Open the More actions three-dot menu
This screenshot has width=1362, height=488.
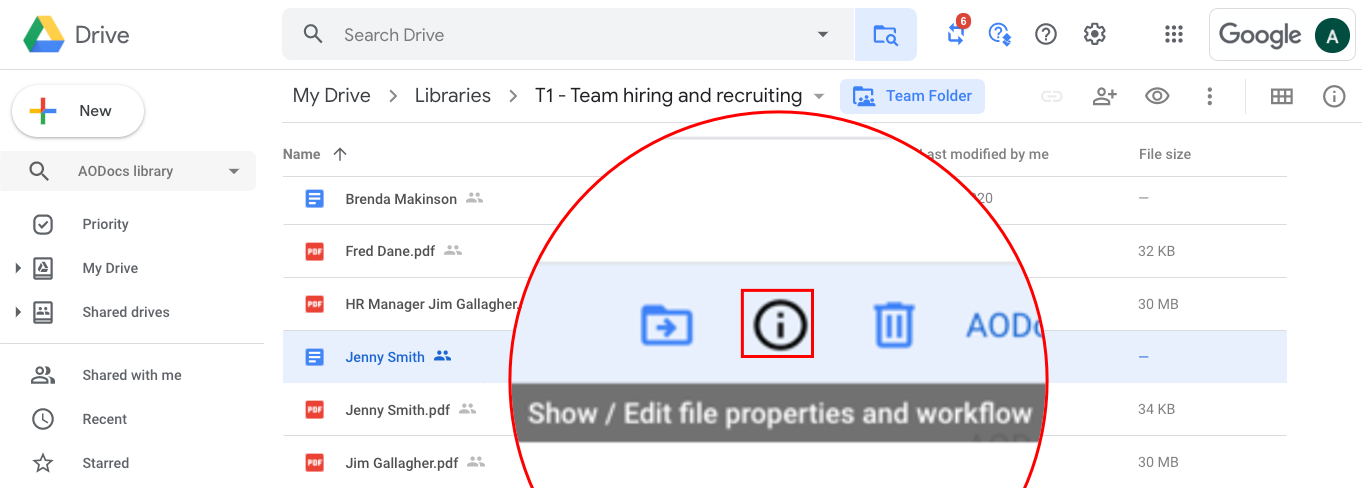[1210, 96]
